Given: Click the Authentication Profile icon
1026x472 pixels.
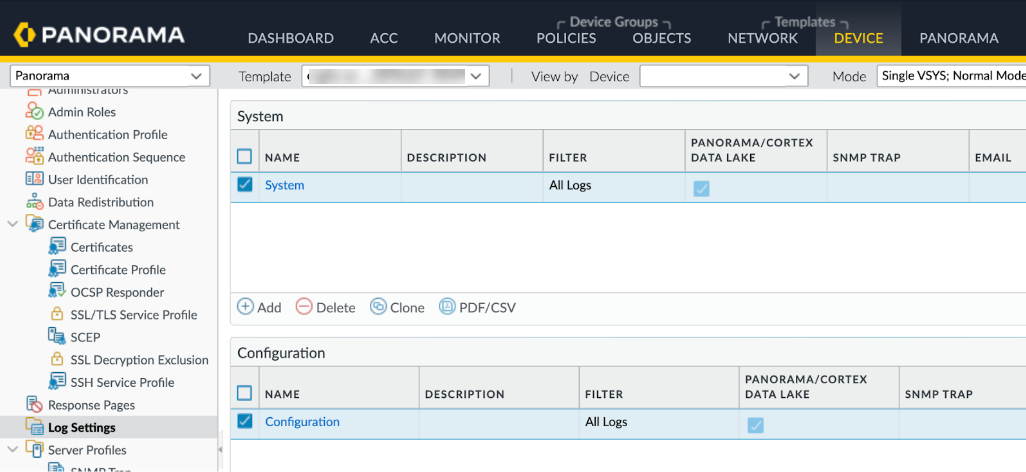Looking at the screenshot, I should point(34,135).
